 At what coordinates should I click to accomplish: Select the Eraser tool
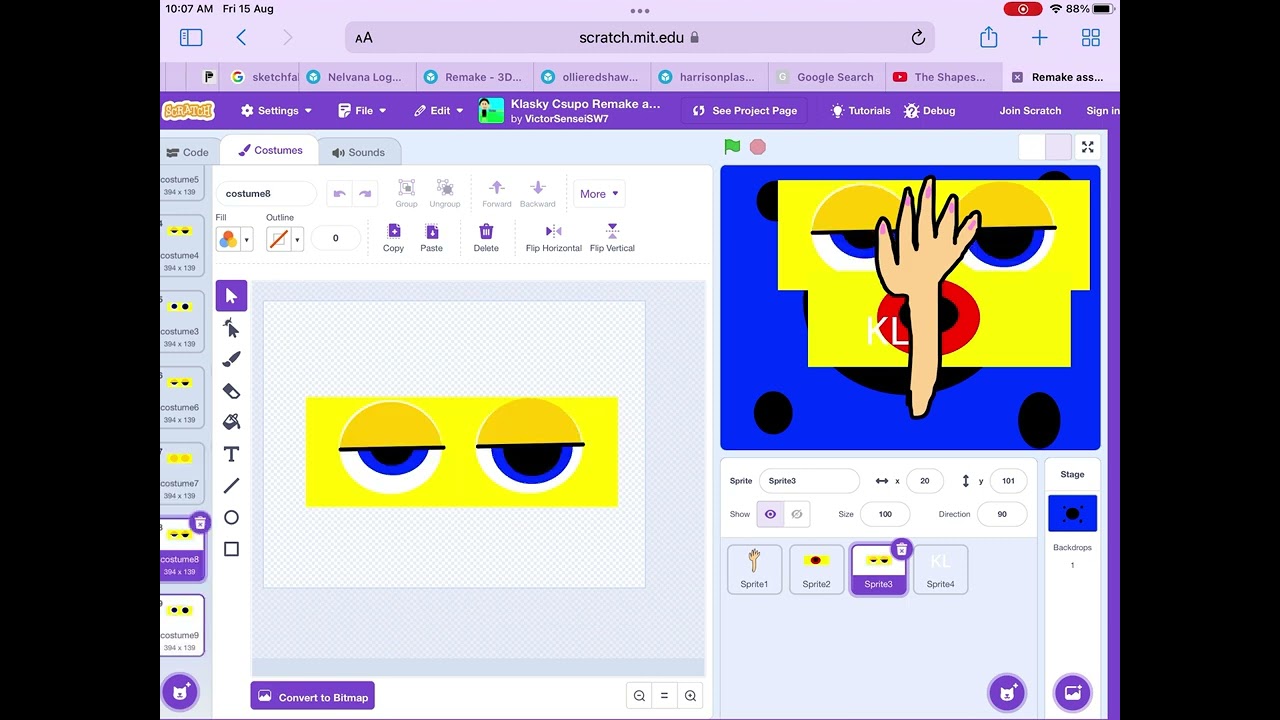coord(231,391)
